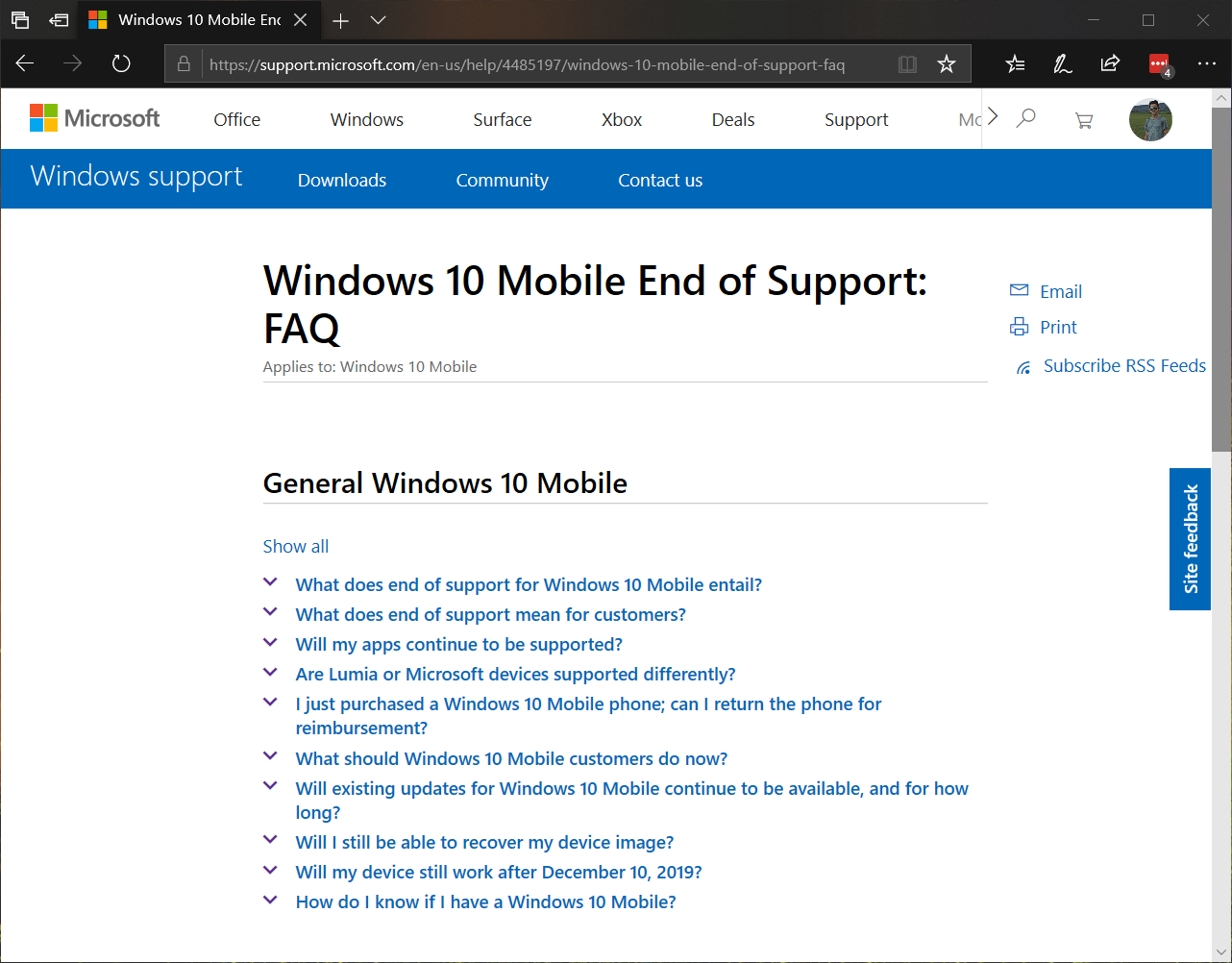Click the forward navigation arrow
The image size is (1232, 963).
73,63
